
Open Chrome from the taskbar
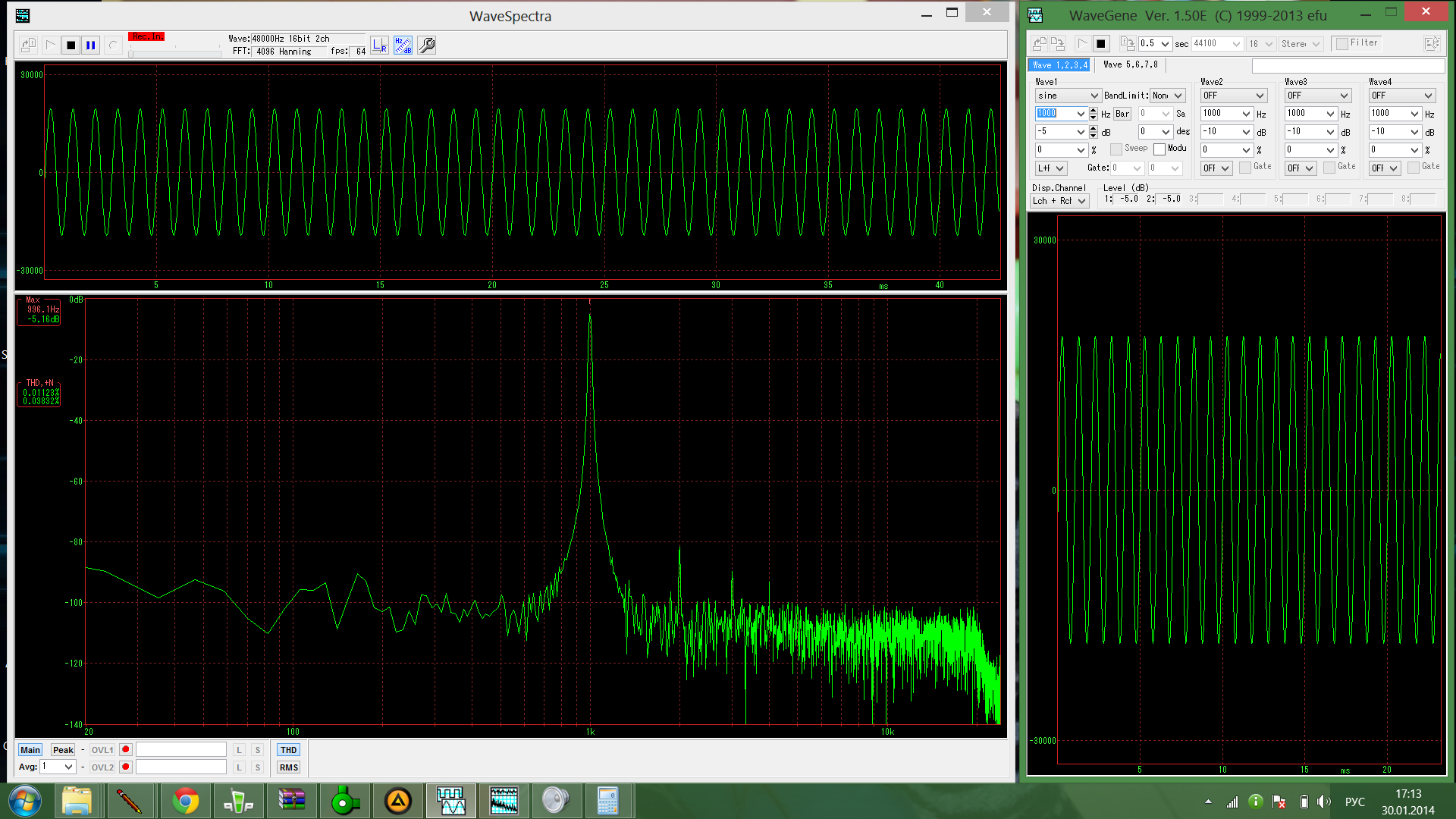(x=185, y=801)
